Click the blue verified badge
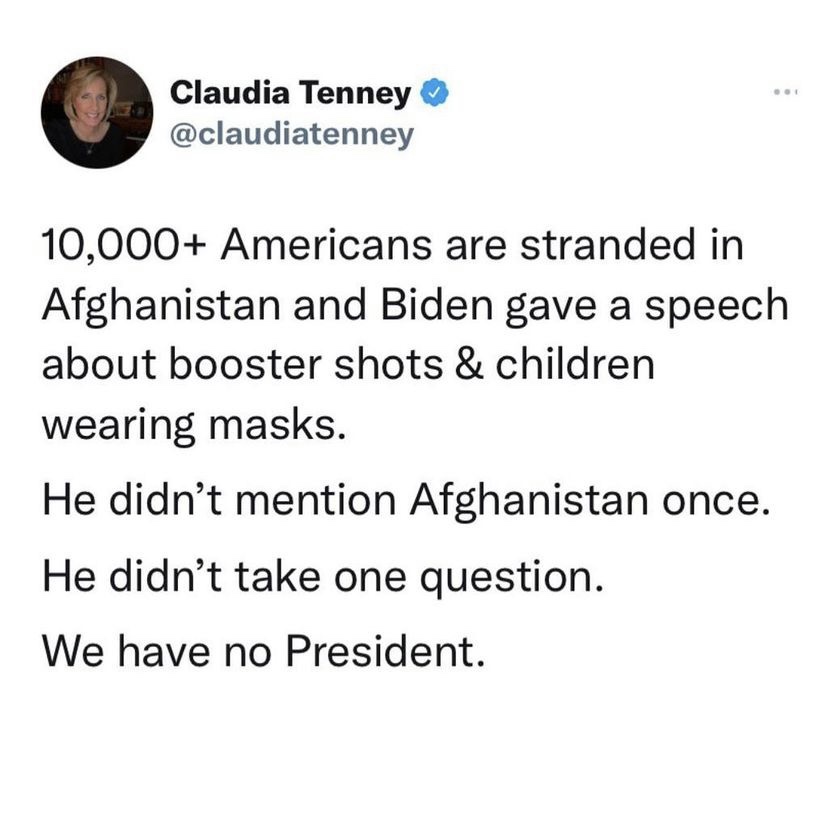 (x=431, y=95)
